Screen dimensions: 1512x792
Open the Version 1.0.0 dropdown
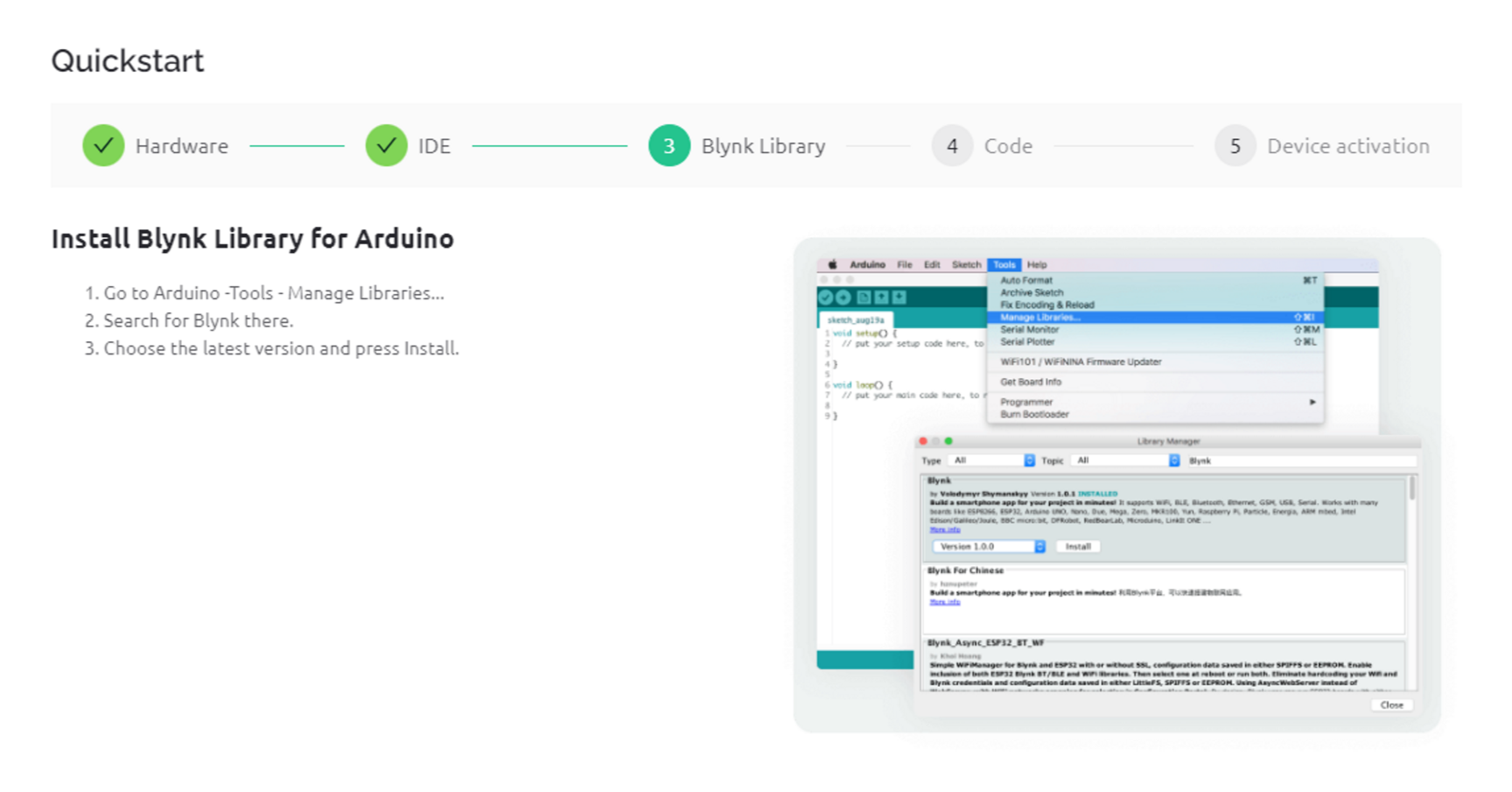[989, 546]
